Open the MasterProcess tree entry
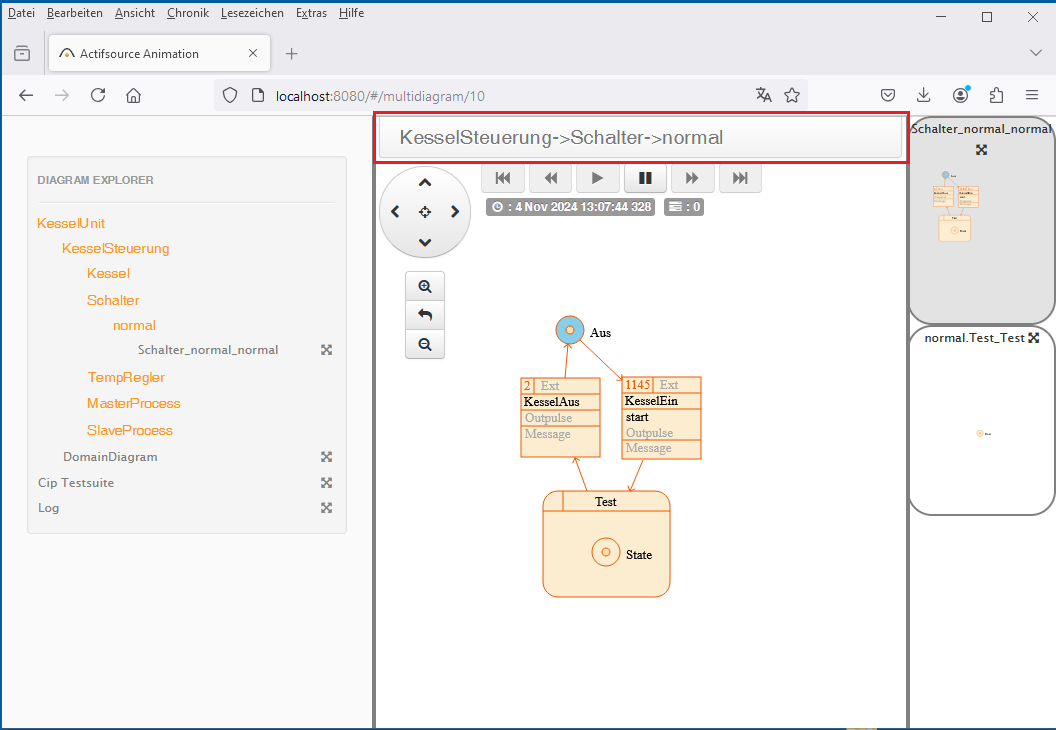The image size is (1056, 730). (134, 403)
